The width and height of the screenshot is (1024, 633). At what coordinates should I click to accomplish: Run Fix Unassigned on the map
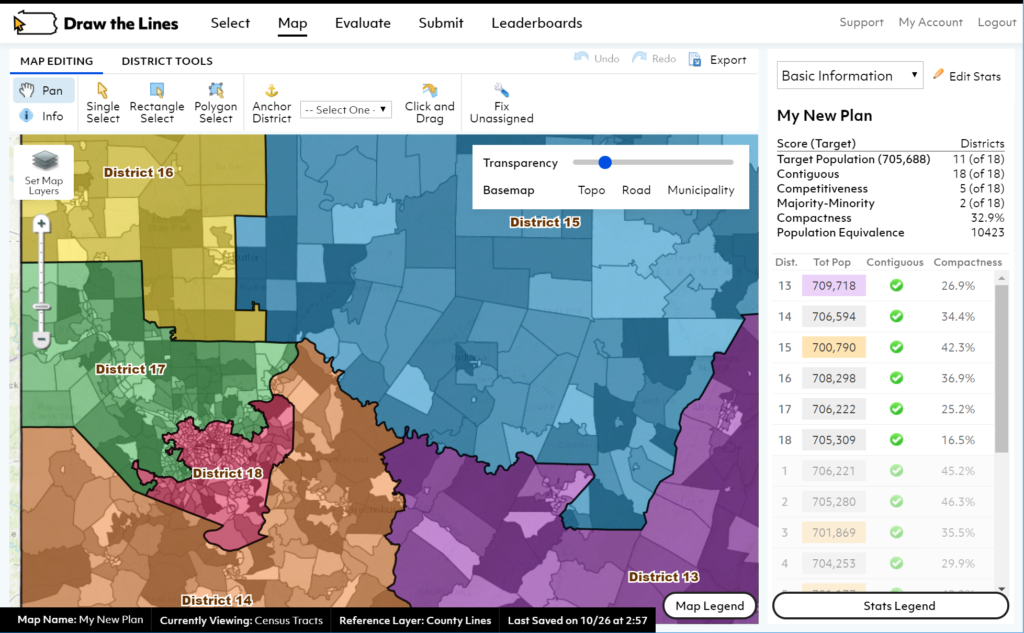click(500, 103)
